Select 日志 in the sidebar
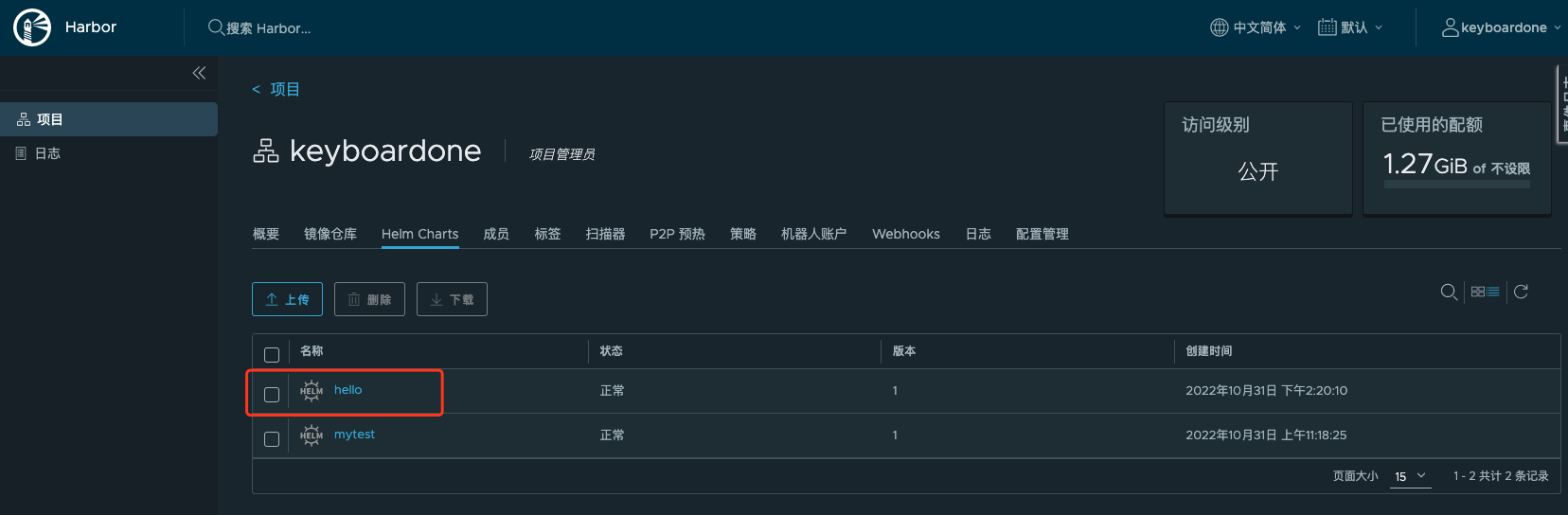This screenshot has width=1568, height=515. click(109, 153)
